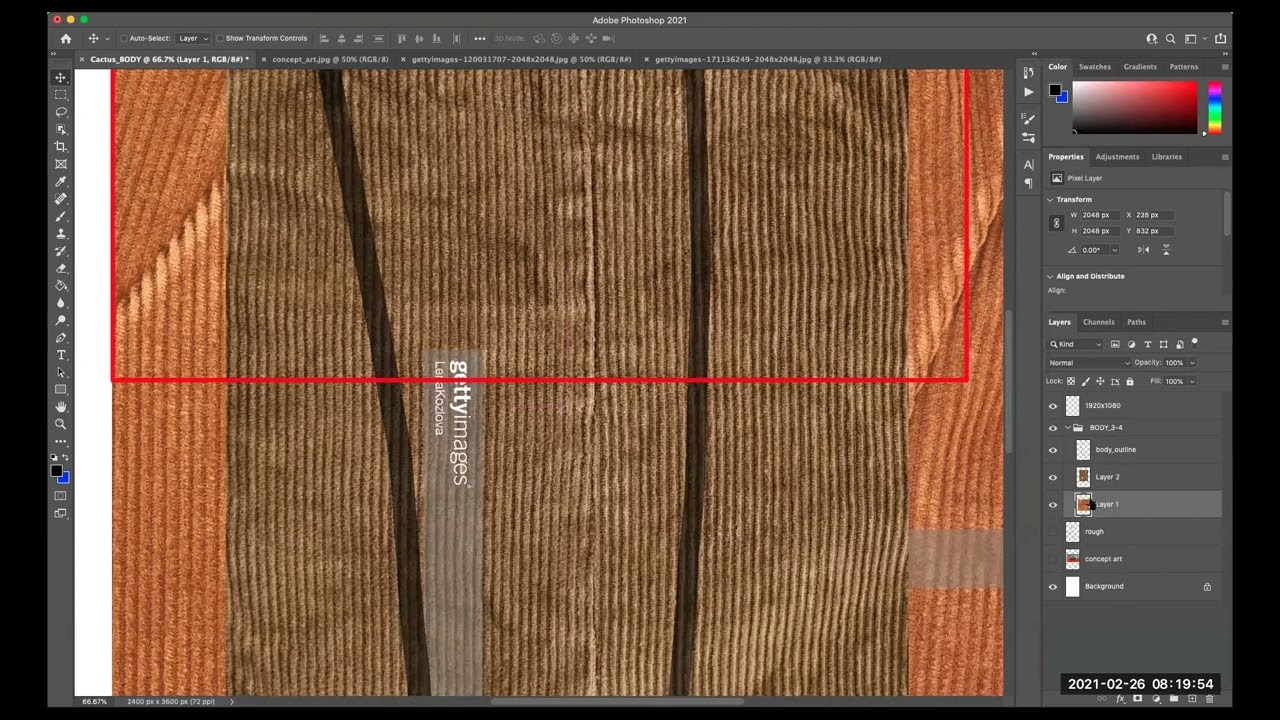Select the Clone Stamp tool
Screen dimensions: 1280x720
click(x=61, y=233)
